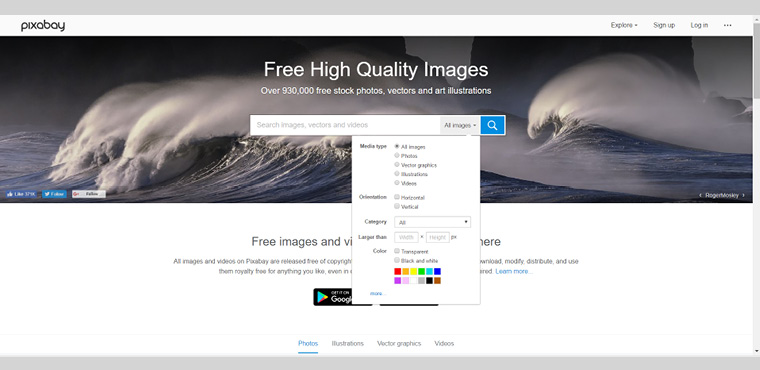
Task: Switch to the Vector graphics tab
Action: [399, 343]
